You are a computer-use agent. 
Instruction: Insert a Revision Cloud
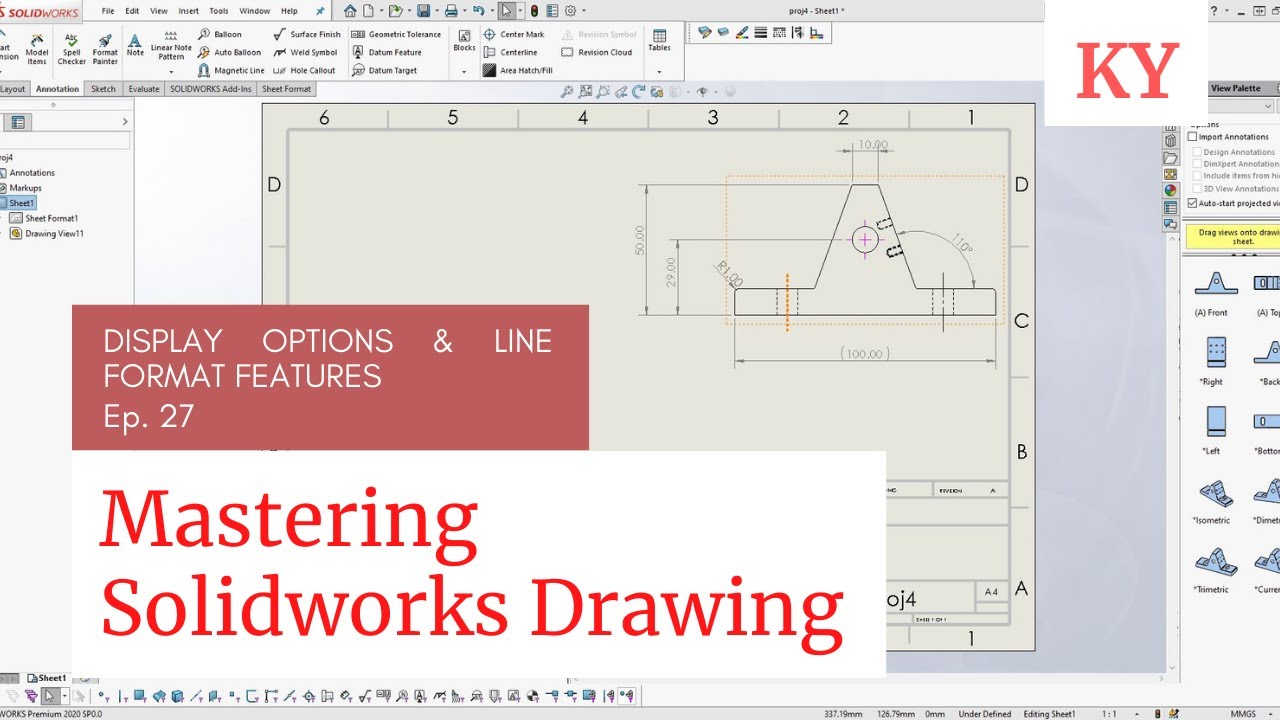tap(597, 52)
